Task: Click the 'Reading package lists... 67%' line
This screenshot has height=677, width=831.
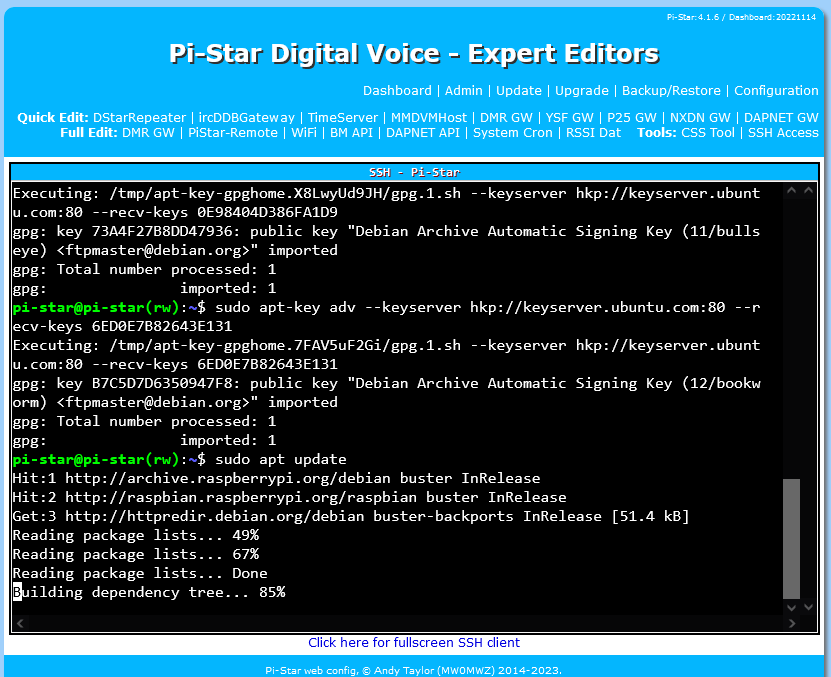Action: [x=136, y=554]
